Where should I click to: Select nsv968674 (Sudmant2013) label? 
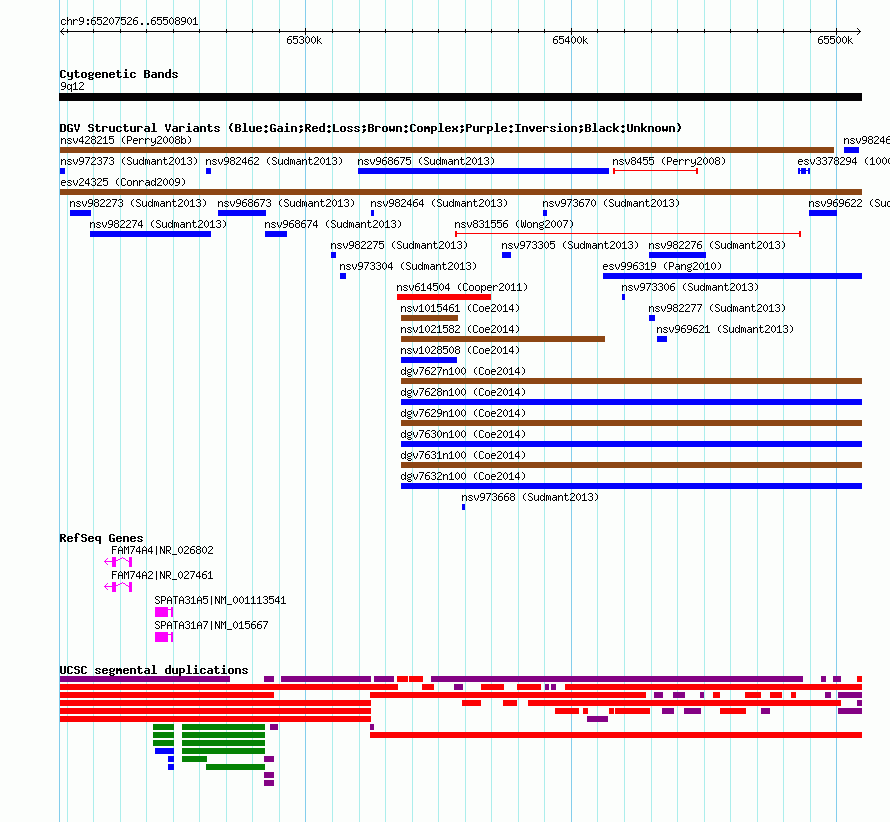click(333, 224)
